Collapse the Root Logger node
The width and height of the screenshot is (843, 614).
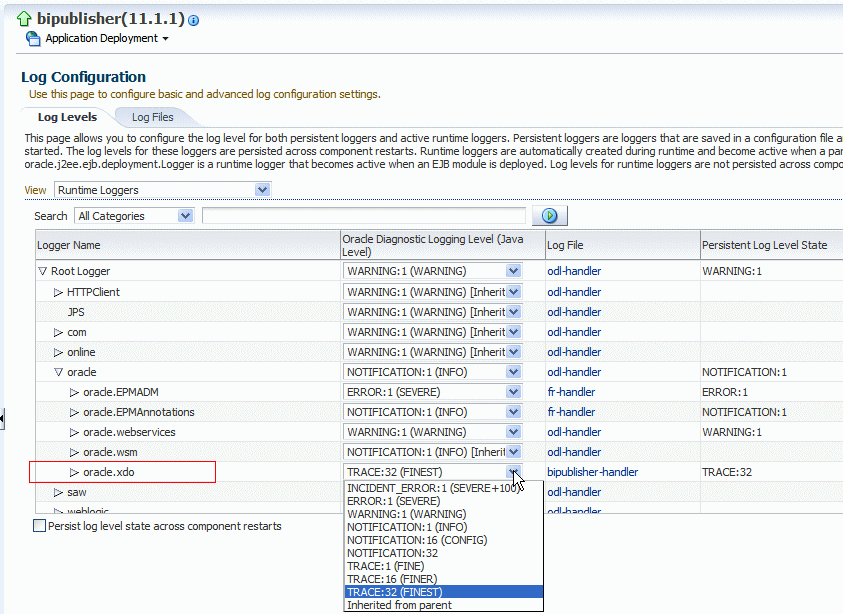[x=42, y=271]
